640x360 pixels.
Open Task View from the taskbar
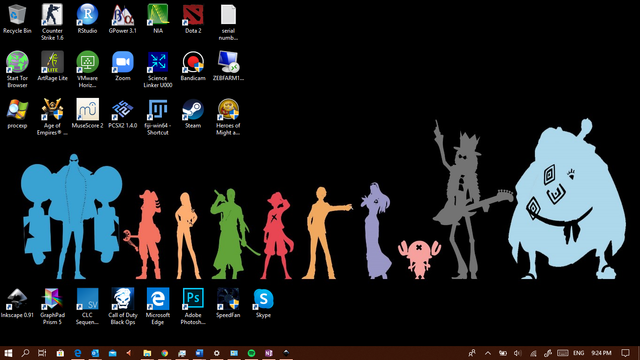coord(42,353)
